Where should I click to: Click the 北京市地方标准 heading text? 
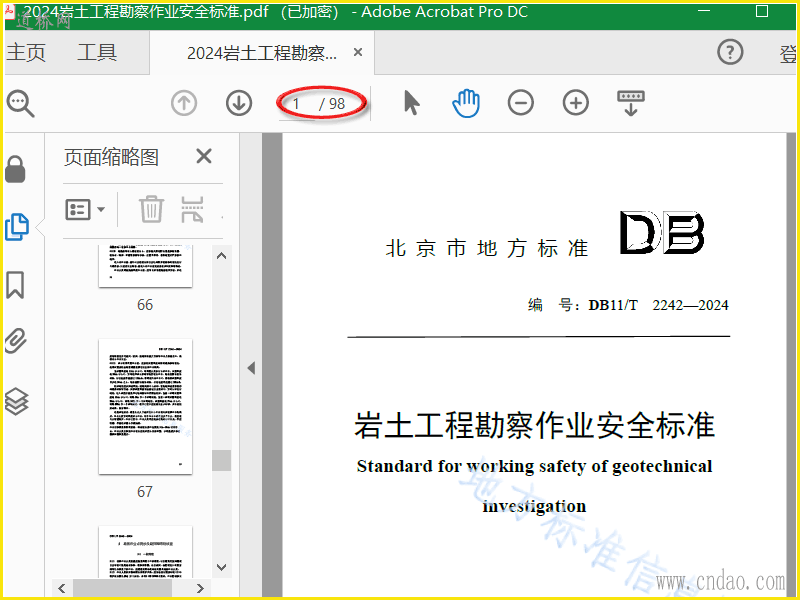(x=487, y=248)
